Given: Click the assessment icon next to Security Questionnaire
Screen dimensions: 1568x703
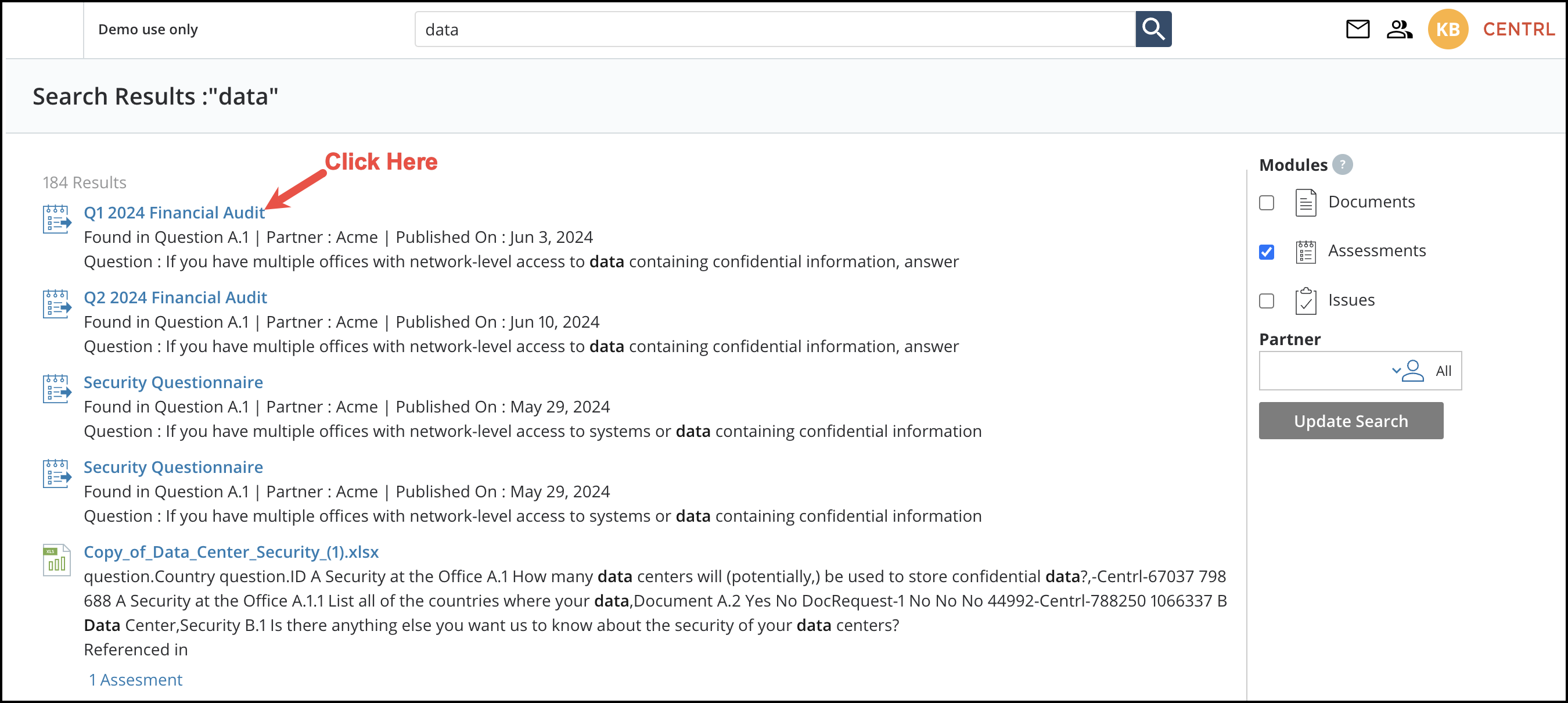Looking at the screenshot, I should click(x=56, y=389).
